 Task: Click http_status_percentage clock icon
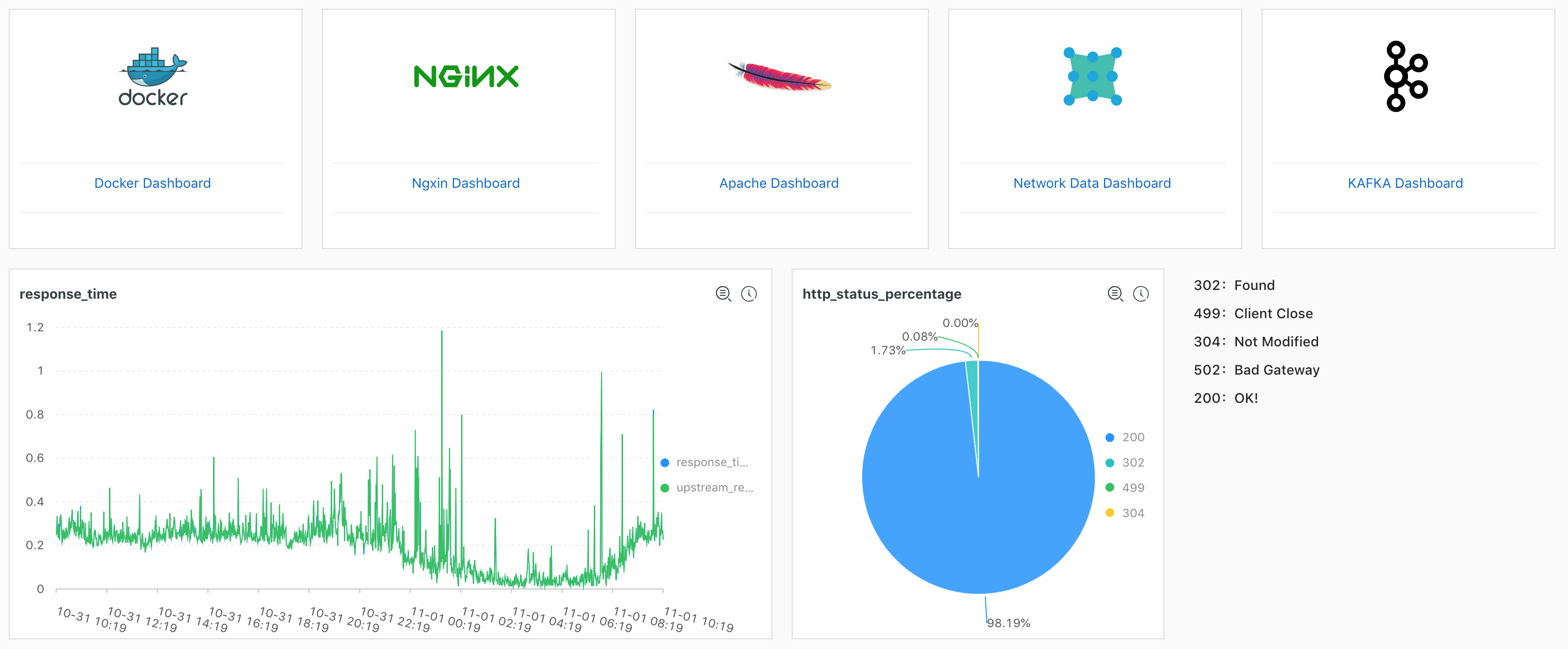point(1140,294)
